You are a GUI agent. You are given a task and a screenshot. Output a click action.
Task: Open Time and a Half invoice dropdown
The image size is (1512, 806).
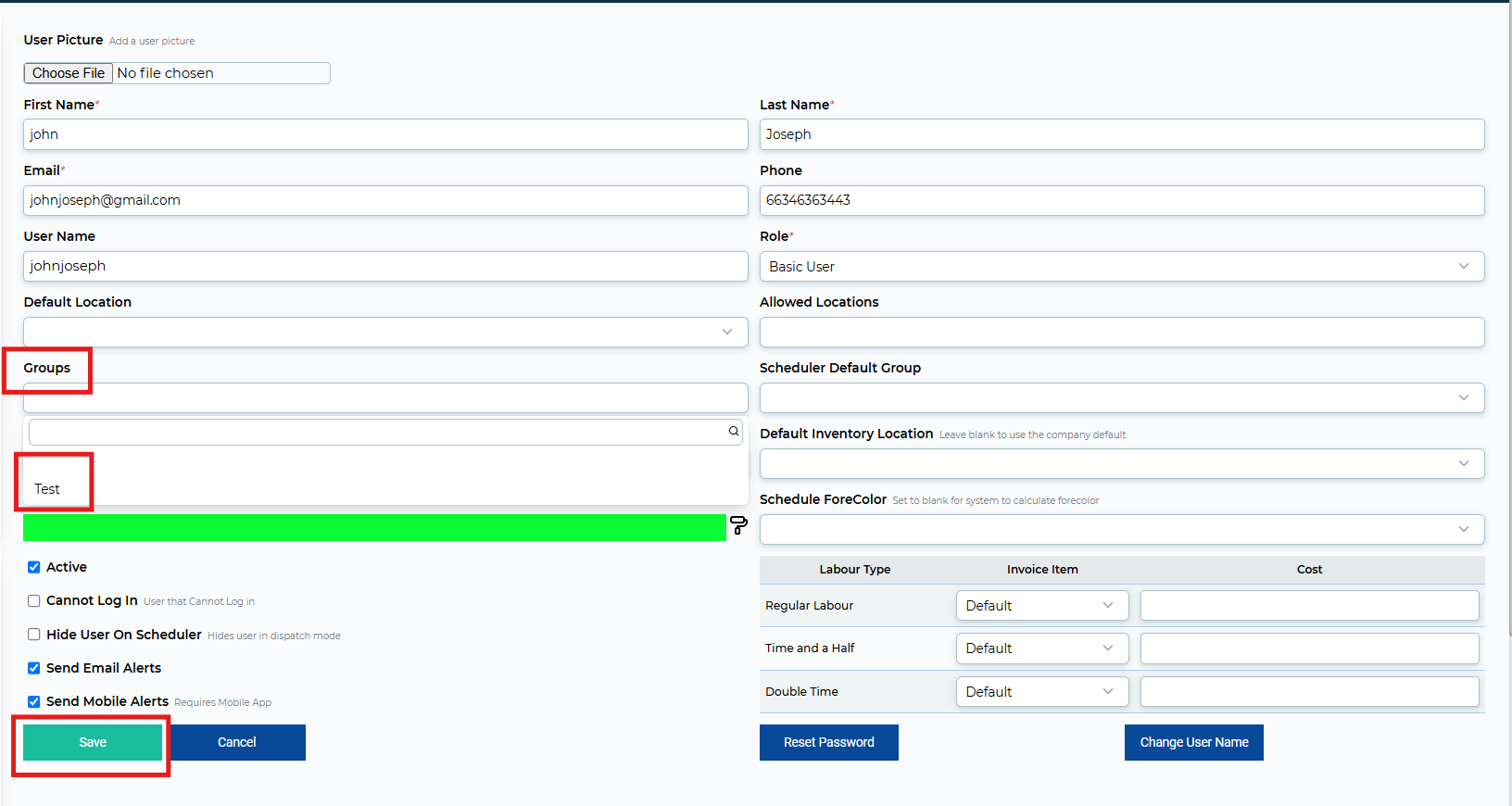point(1042,649)
